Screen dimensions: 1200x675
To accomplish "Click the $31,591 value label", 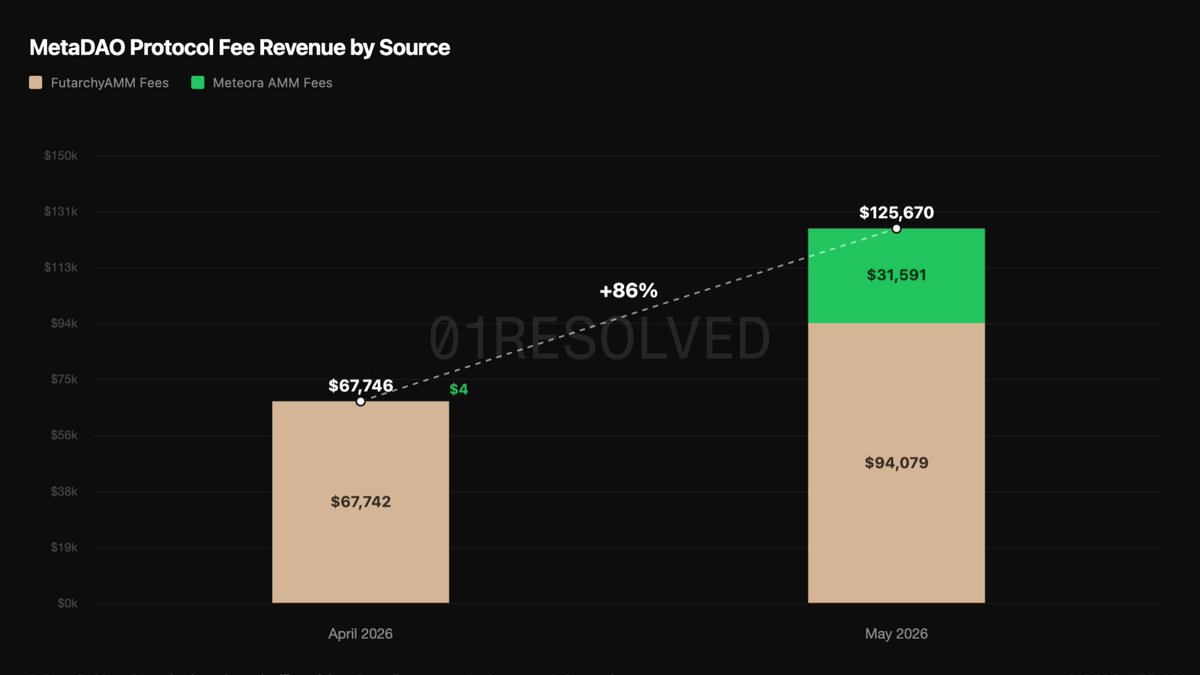I will tap(896, 275).
